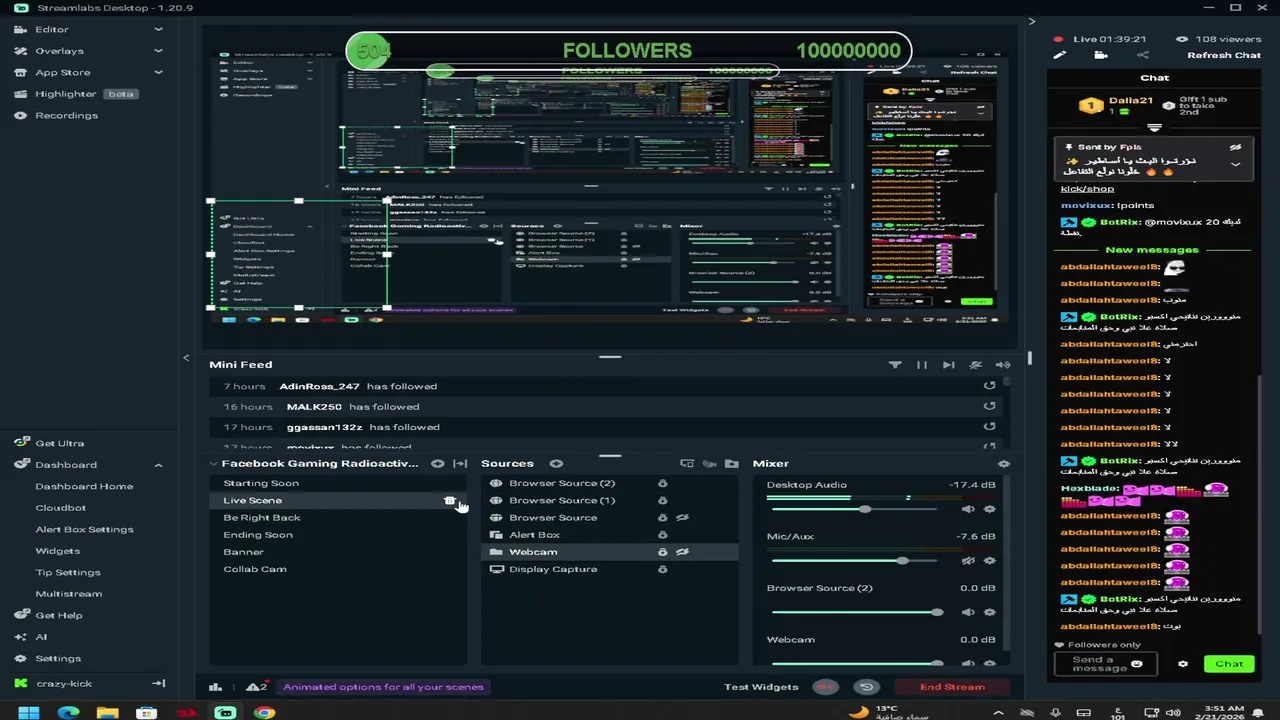Image resolution: width=1280 pixels, height=720 pixels.
Task: Click the volume speaker icon in Mini Feed header
Action: click(1003, 365)
